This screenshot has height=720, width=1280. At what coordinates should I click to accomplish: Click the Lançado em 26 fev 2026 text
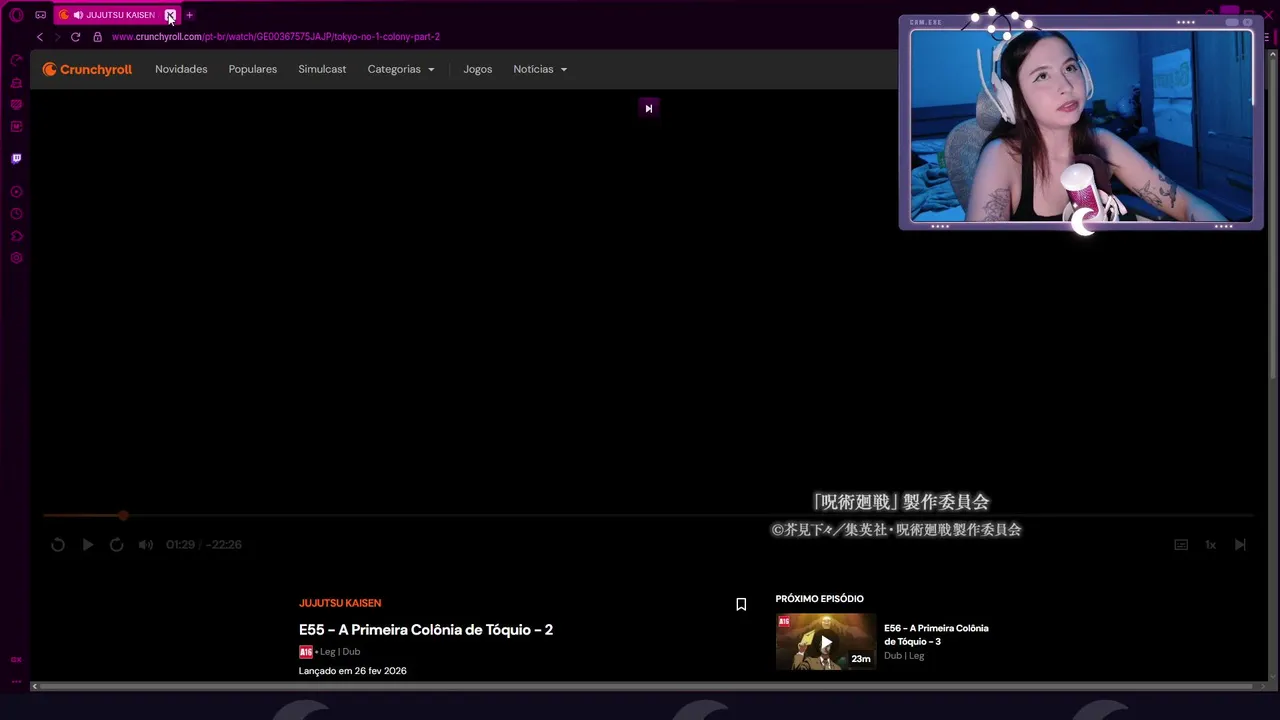point(353,671)
